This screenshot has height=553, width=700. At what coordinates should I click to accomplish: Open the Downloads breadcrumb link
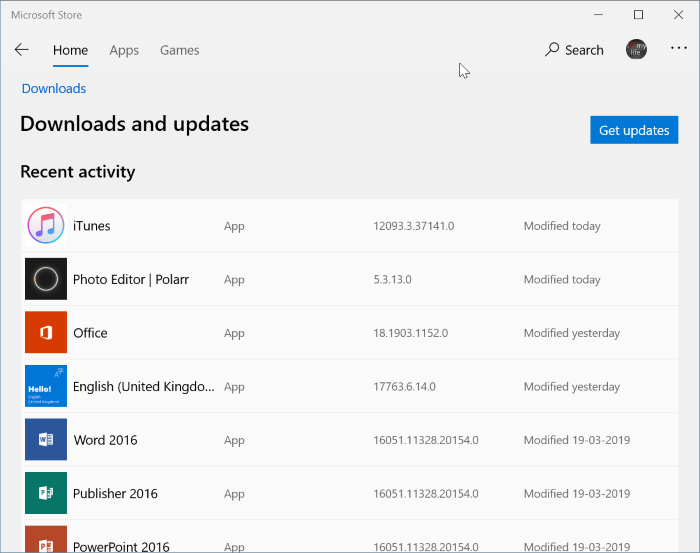(54, 88)
